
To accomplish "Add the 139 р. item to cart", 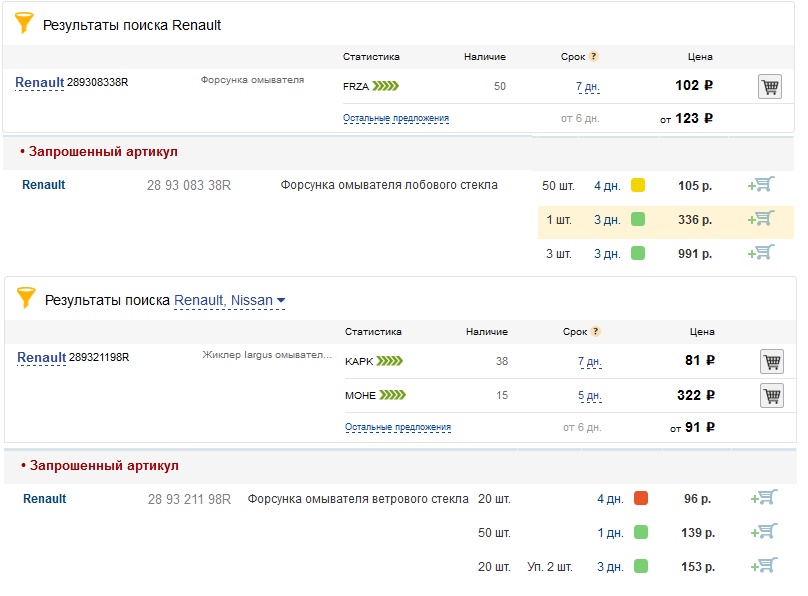I will coord(763,532).
